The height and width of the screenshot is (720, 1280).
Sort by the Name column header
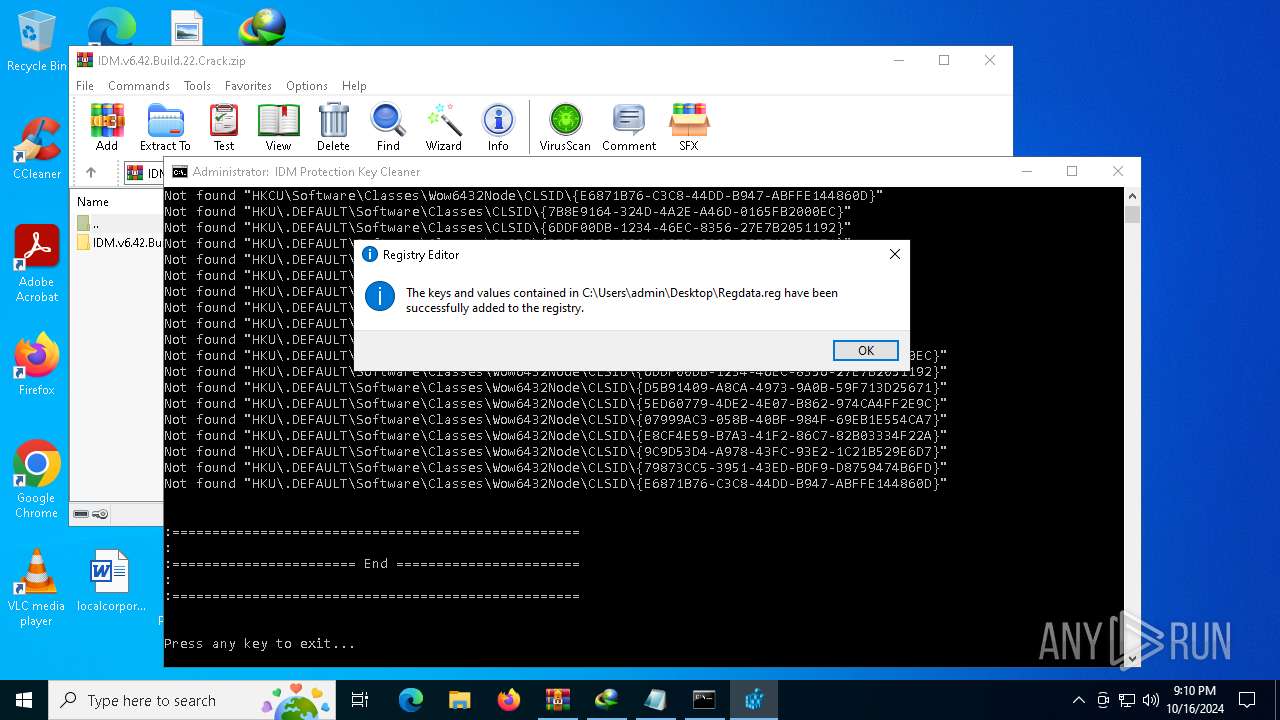(93, 201)
